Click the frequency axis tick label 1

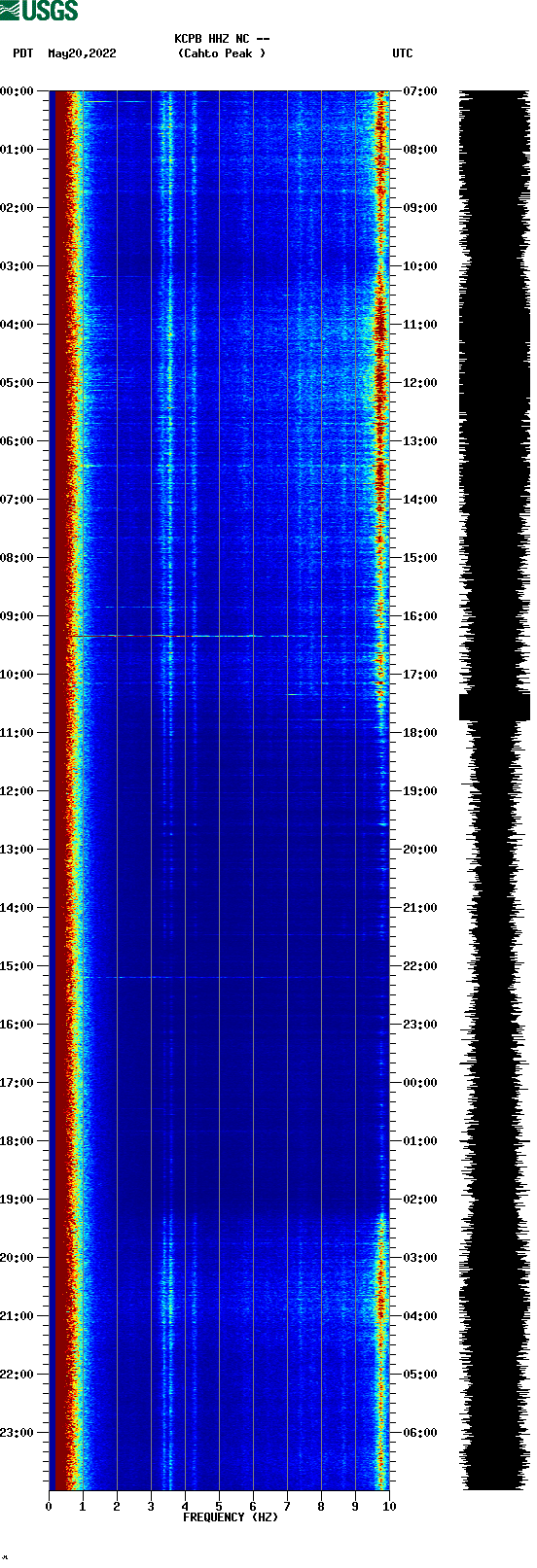coord(83,1507)
